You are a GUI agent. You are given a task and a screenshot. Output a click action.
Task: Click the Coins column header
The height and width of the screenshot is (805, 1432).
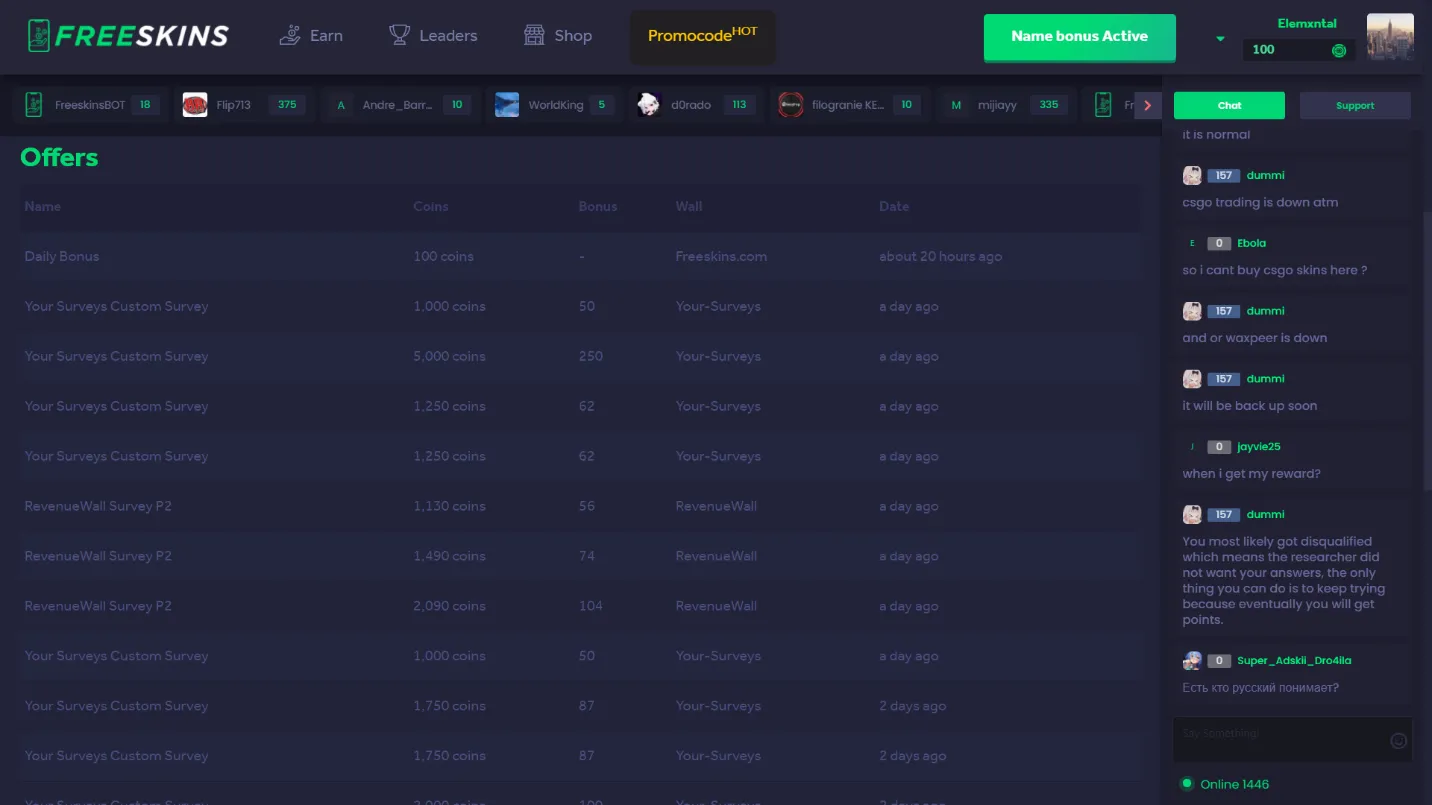click(x=431, y=206)
